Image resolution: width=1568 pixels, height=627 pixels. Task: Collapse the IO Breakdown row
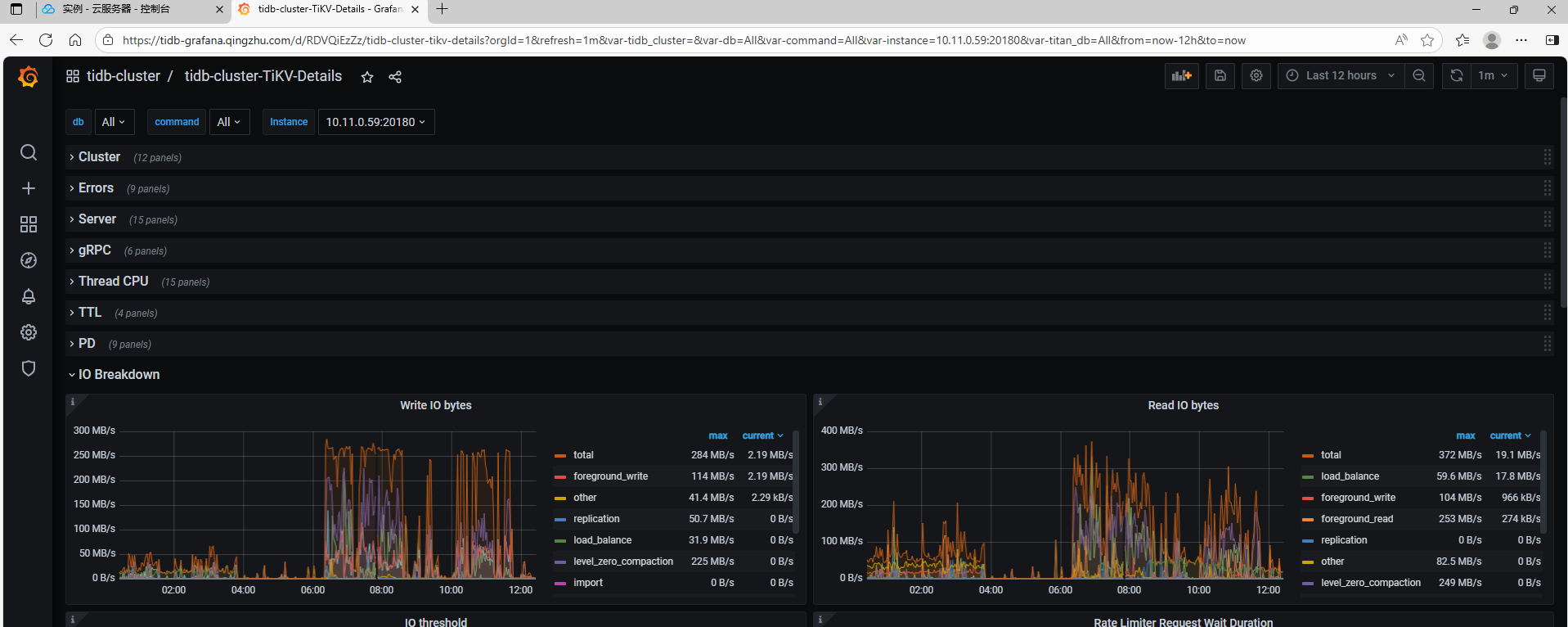coord(119,375)
